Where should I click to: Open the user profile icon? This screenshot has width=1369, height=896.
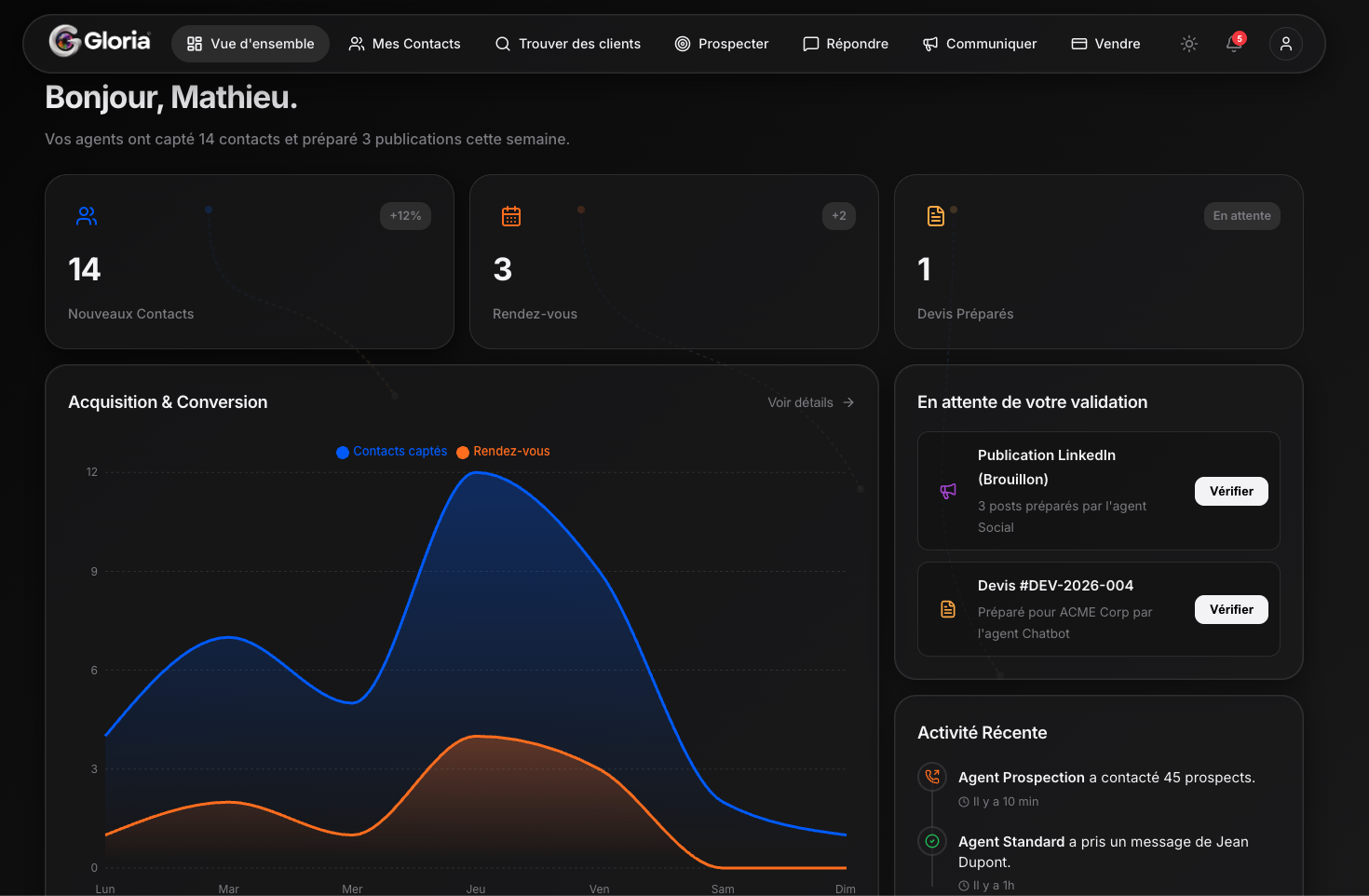tap(1286, 44)
